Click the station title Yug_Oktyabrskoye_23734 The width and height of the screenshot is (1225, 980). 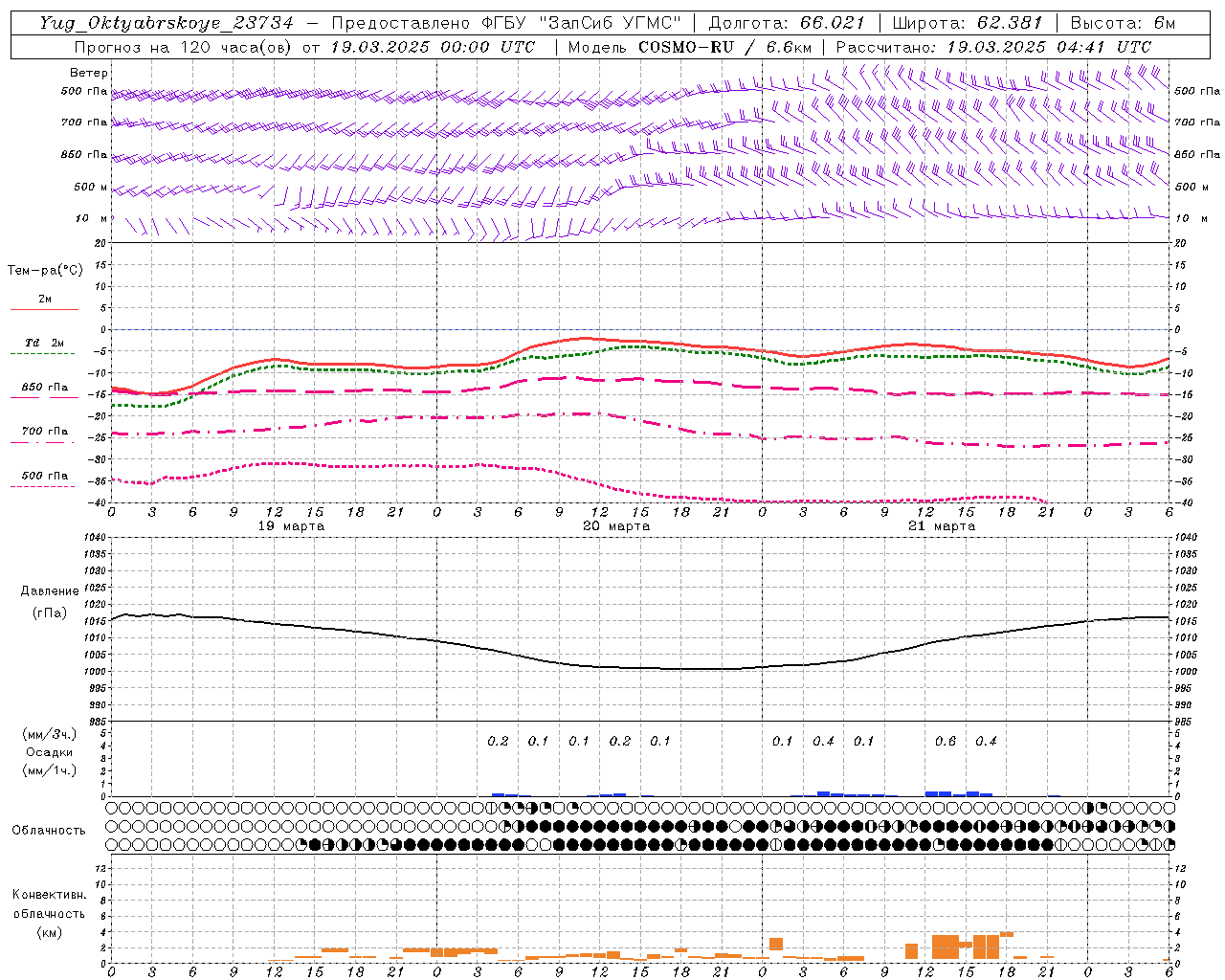(x=167, y=23)
